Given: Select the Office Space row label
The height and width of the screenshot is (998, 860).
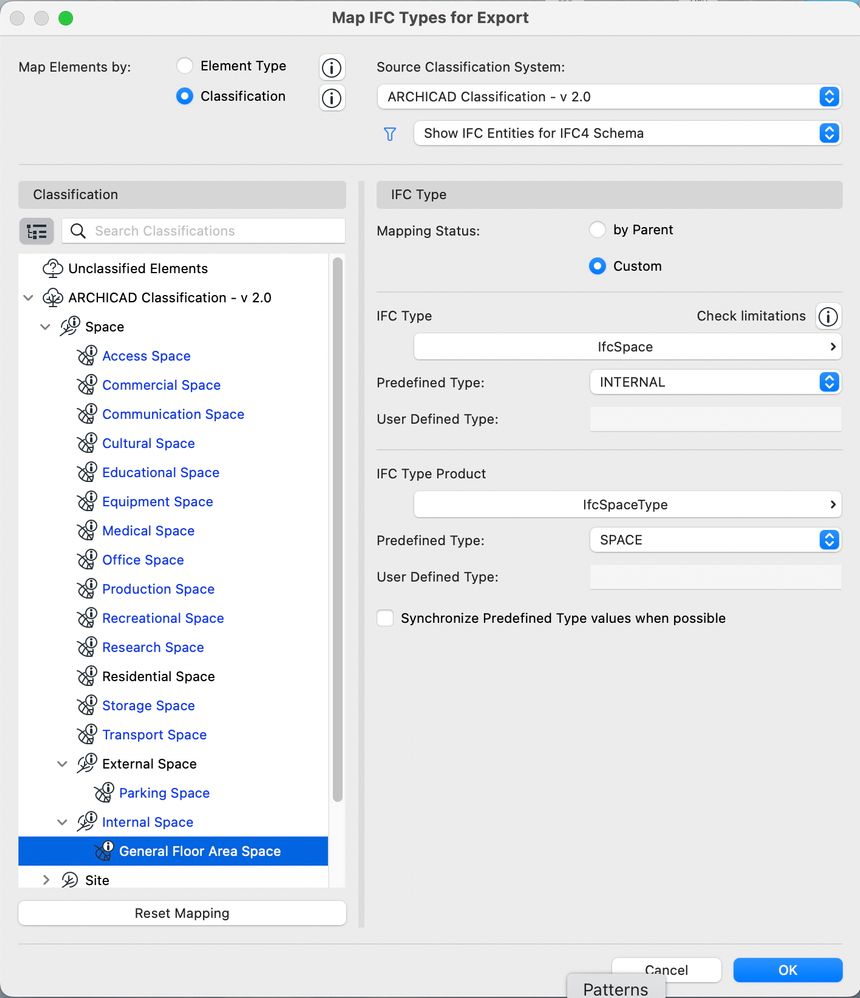Looking at the screenshot, I should click(x=143, y=560).
